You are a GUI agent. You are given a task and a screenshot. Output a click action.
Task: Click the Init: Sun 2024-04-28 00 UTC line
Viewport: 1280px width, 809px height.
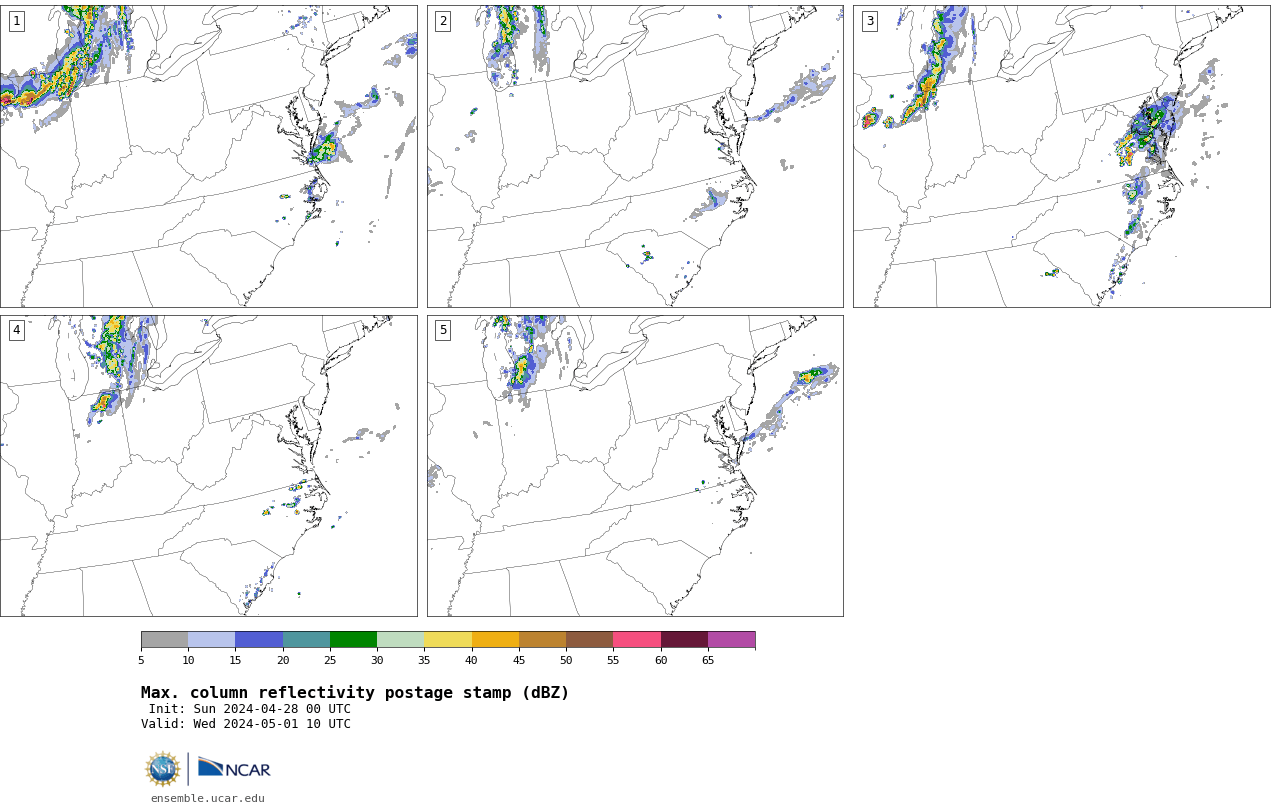(x=250, y=709)
